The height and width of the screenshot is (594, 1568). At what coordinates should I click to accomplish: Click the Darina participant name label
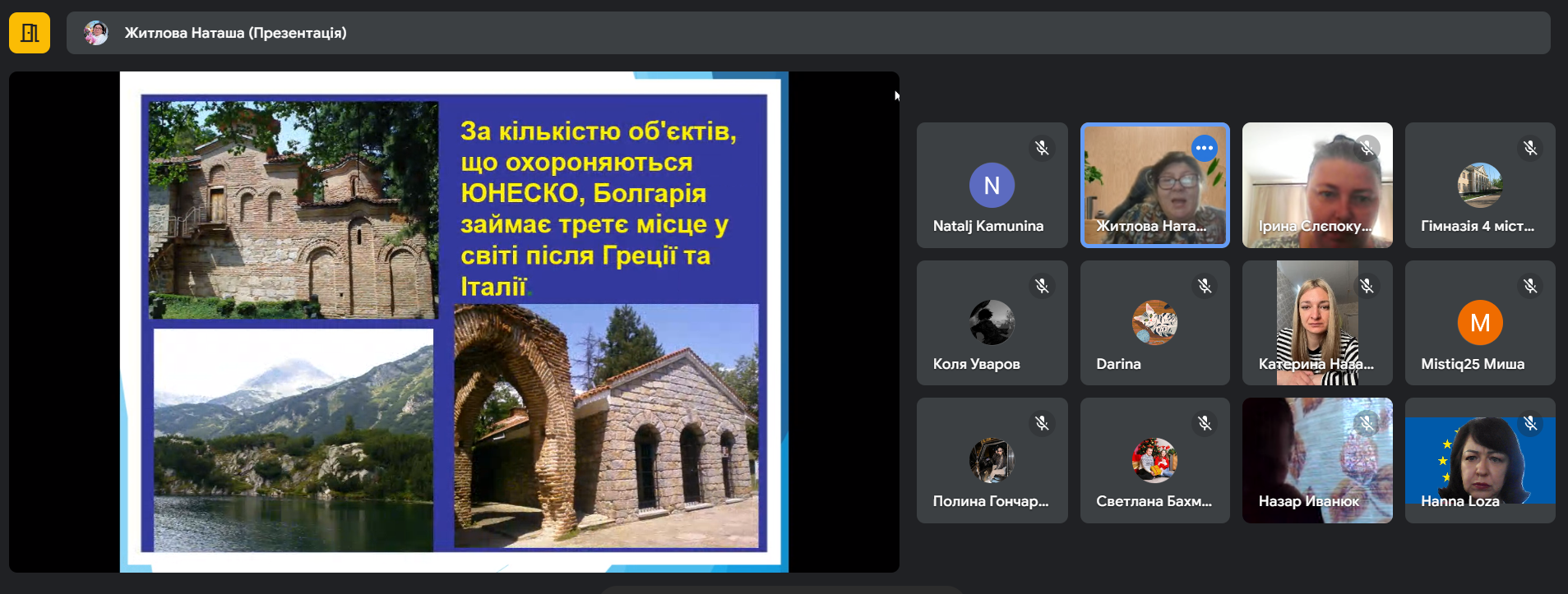[1118, 364]
